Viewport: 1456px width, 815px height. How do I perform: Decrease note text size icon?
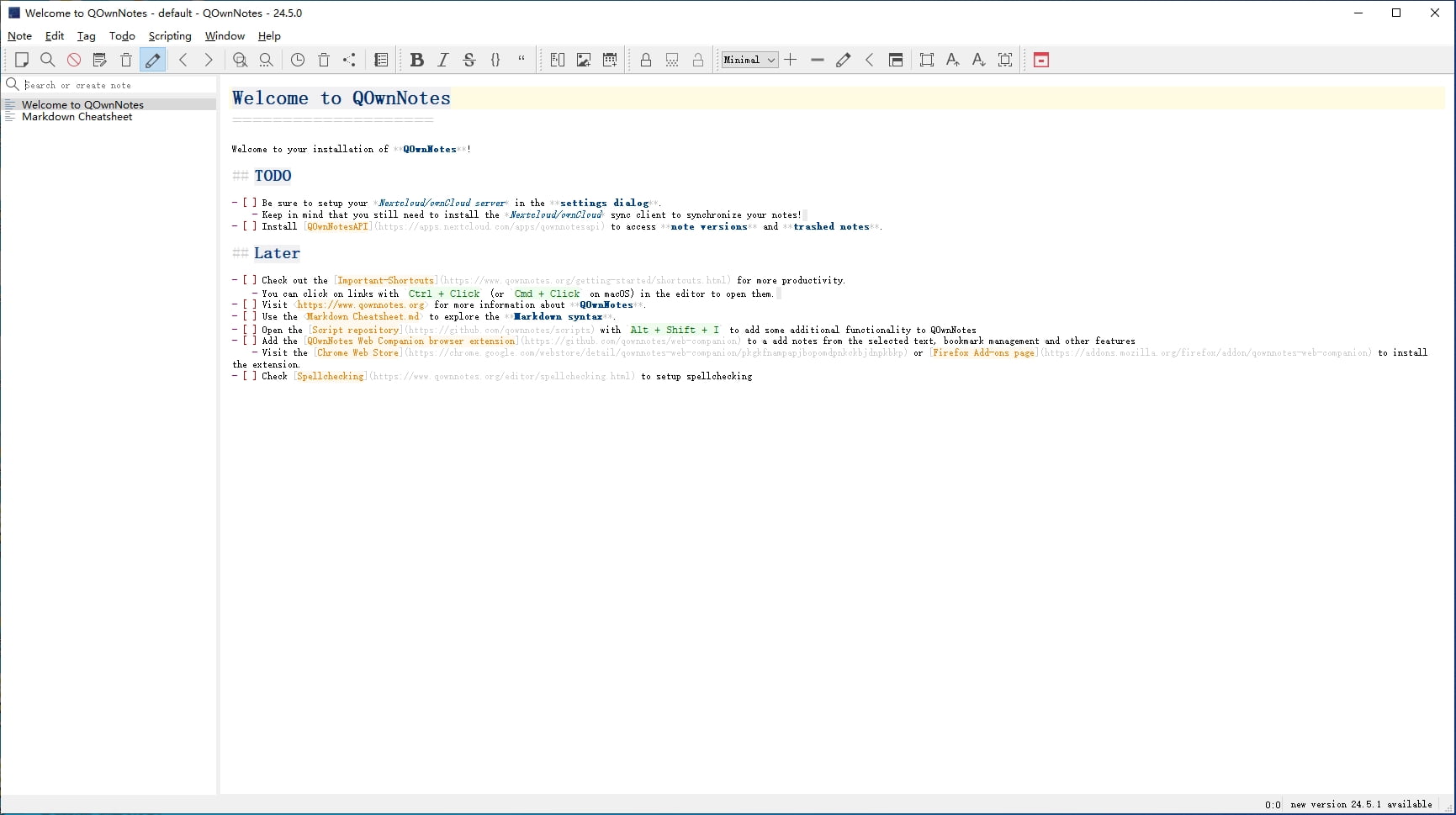tap(979, 60)
